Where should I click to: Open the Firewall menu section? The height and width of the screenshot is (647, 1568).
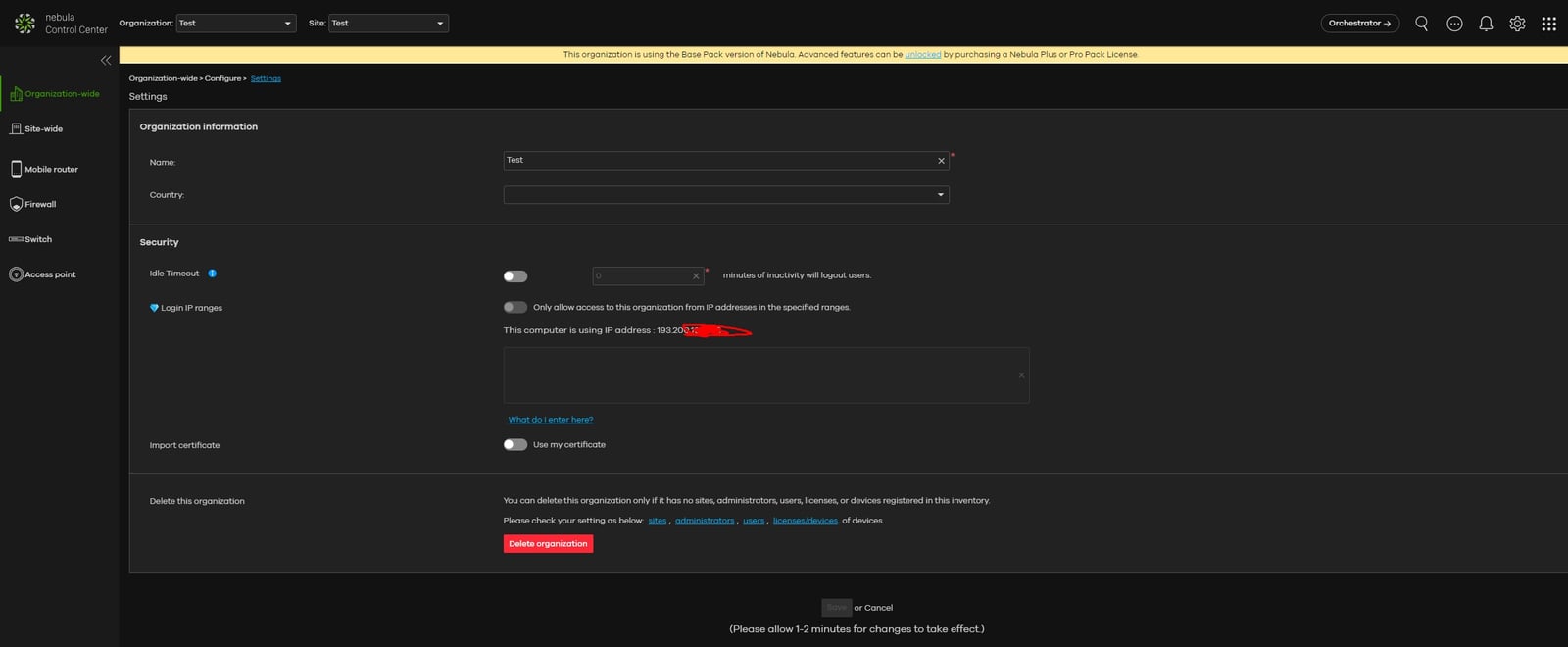click(x=39, y=204)
